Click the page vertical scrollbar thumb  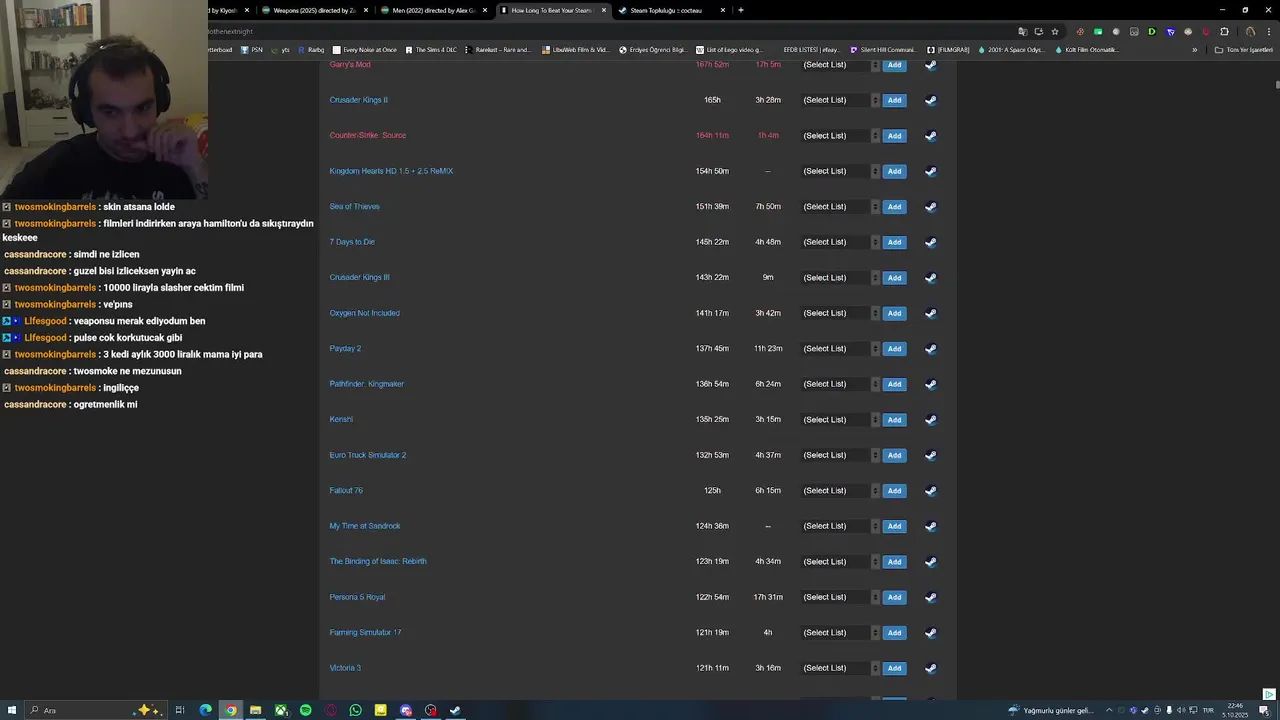1276,85
